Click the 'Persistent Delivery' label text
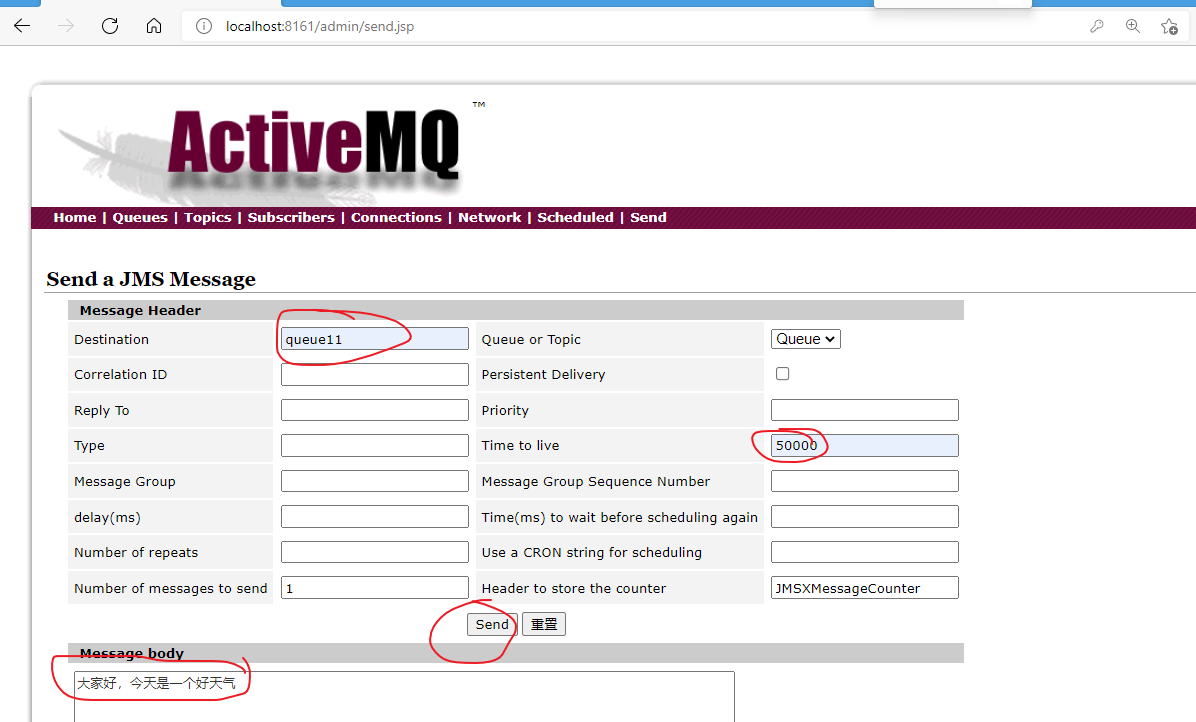This screenshot has height=722, width=1196. [x=543, y=374]
